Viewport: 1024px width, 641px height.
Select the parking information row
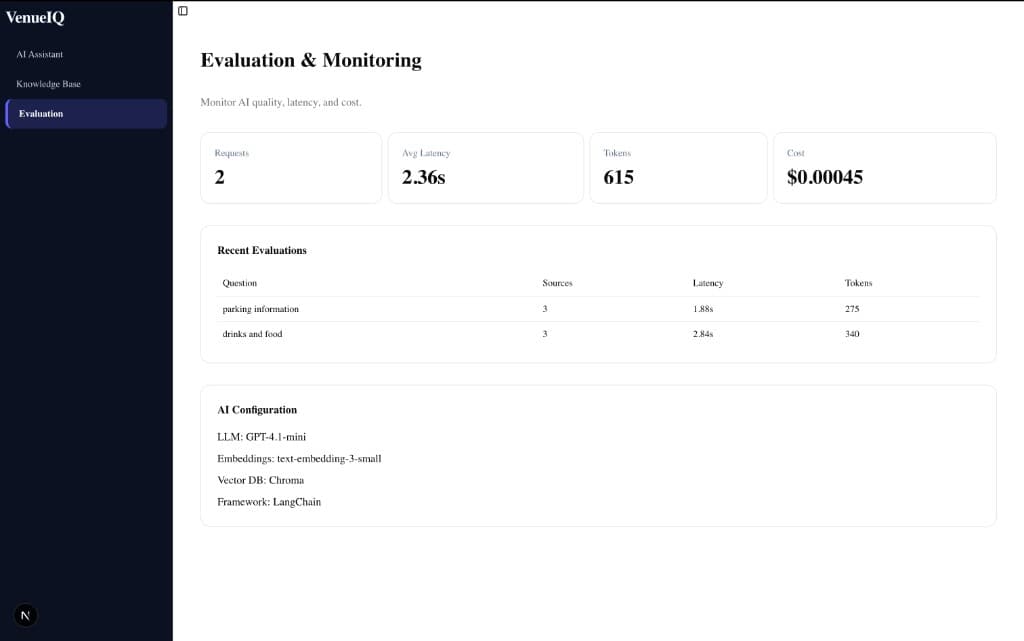[598, 309]
